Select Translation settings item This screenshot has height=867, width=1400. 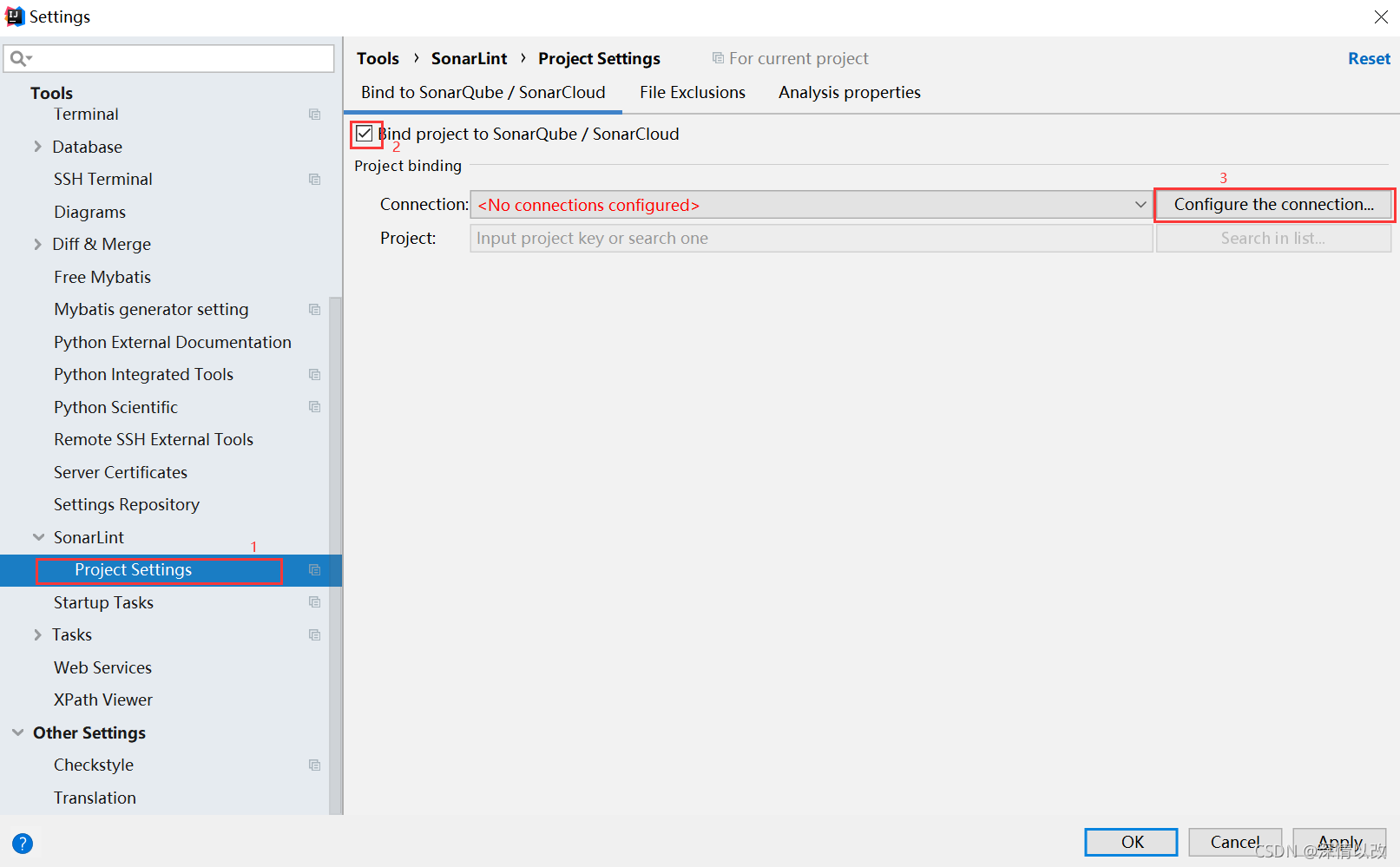(x=95, y=798)
